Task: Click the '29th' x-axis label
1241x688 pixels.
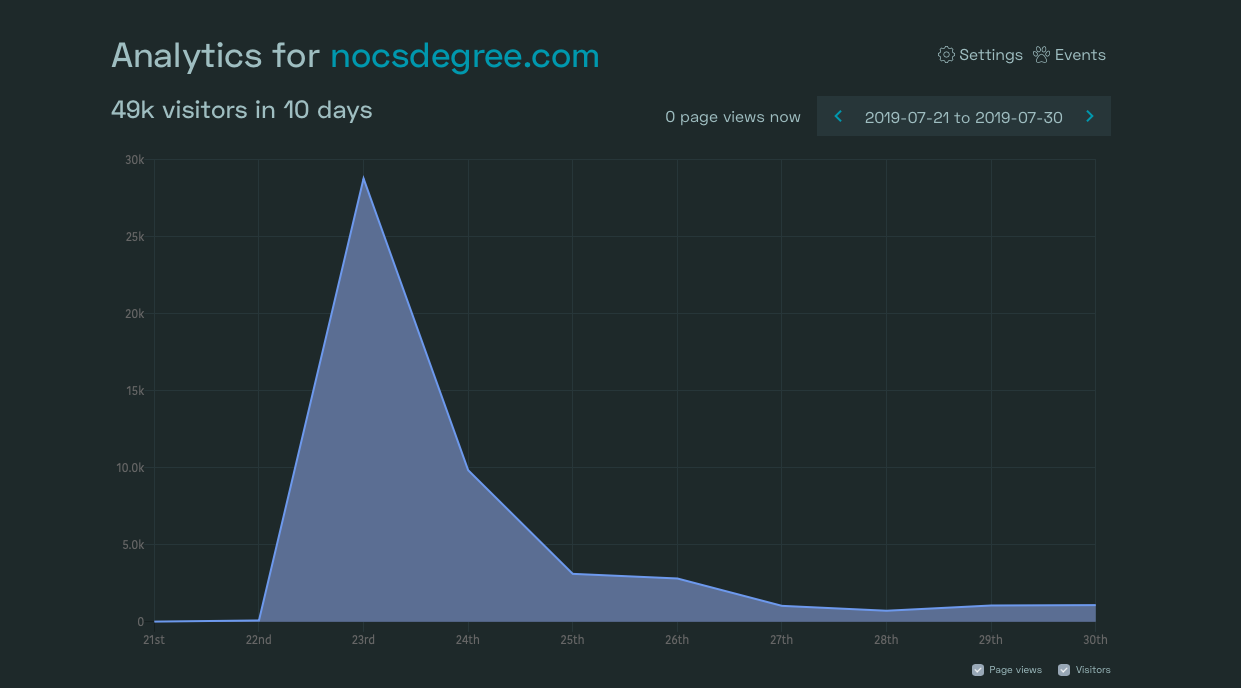Action: pyautogui.click(x=991, y=640)
